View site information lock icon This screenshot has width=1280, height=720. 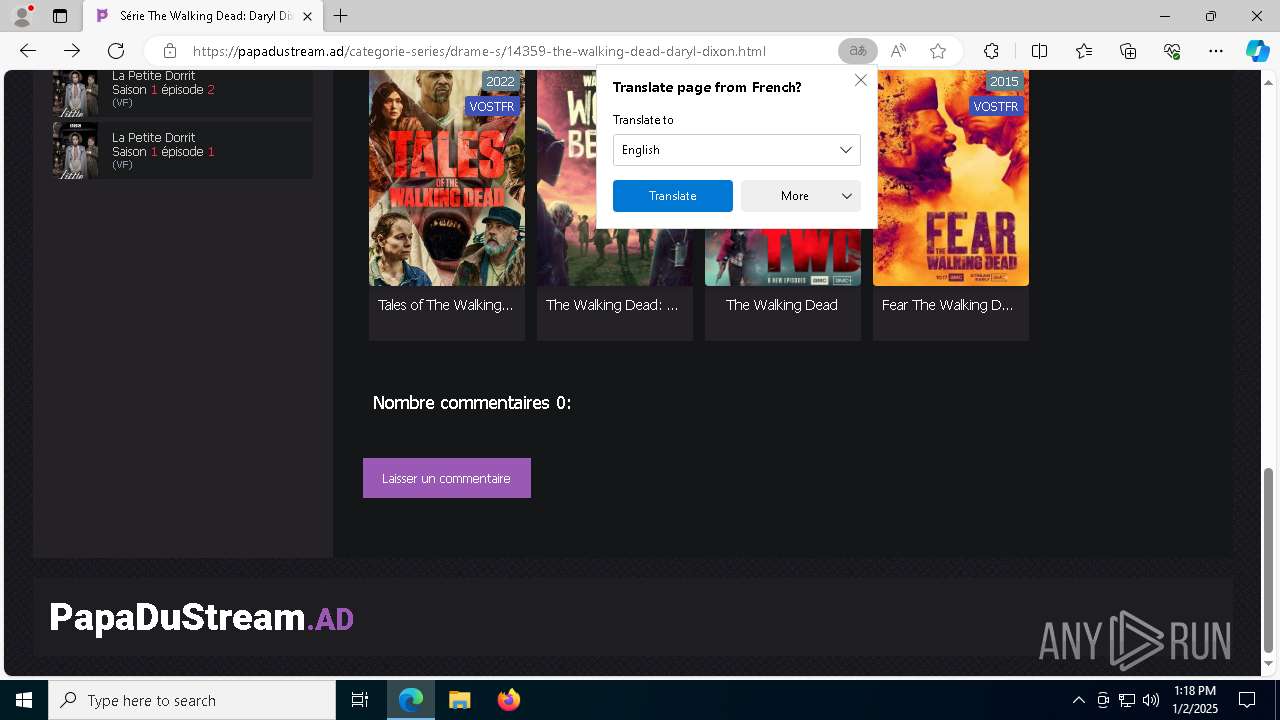(x=170, y=51)
